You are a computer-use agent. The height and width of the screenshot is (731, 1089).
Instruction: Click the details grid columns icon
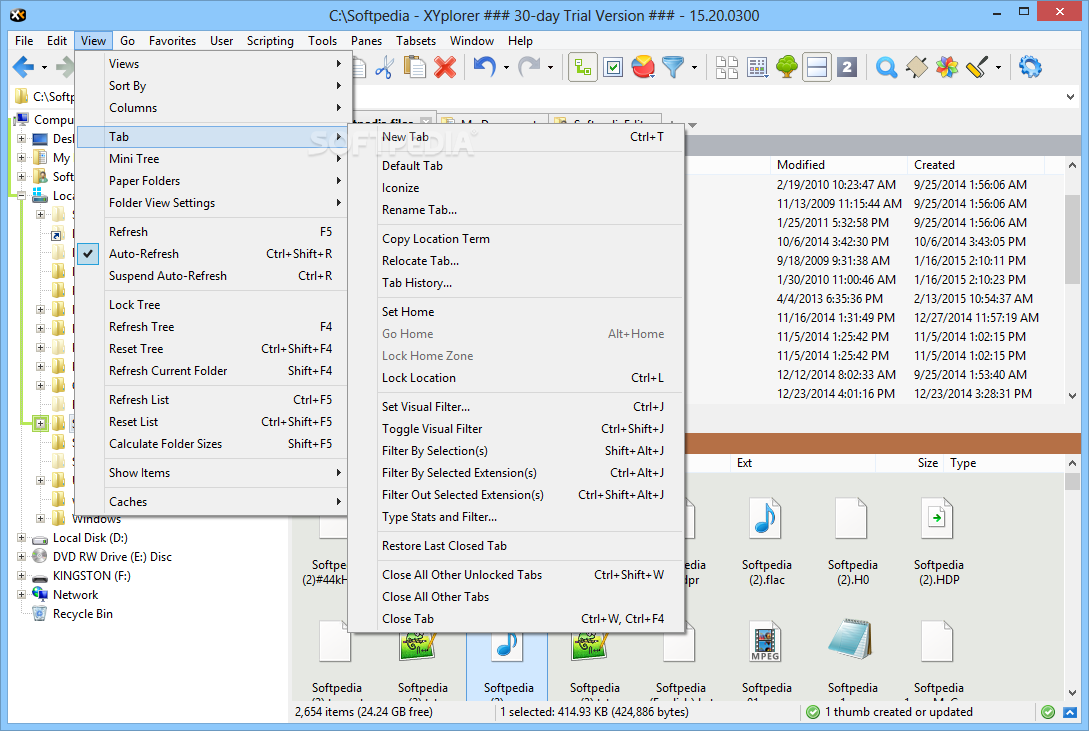(757, 67)
